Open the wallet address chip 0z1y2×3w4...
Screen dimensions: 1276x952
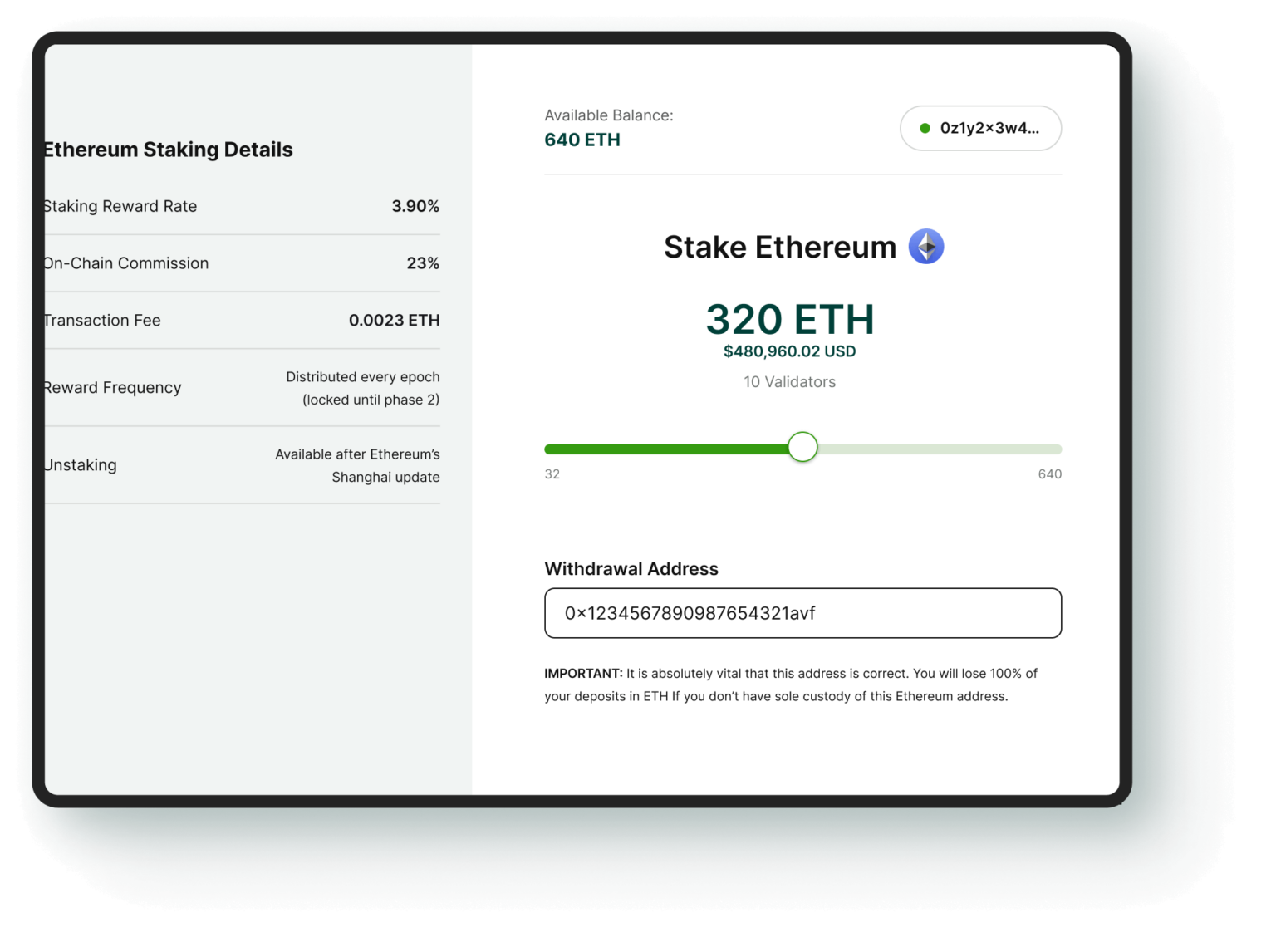pos(980,128)
